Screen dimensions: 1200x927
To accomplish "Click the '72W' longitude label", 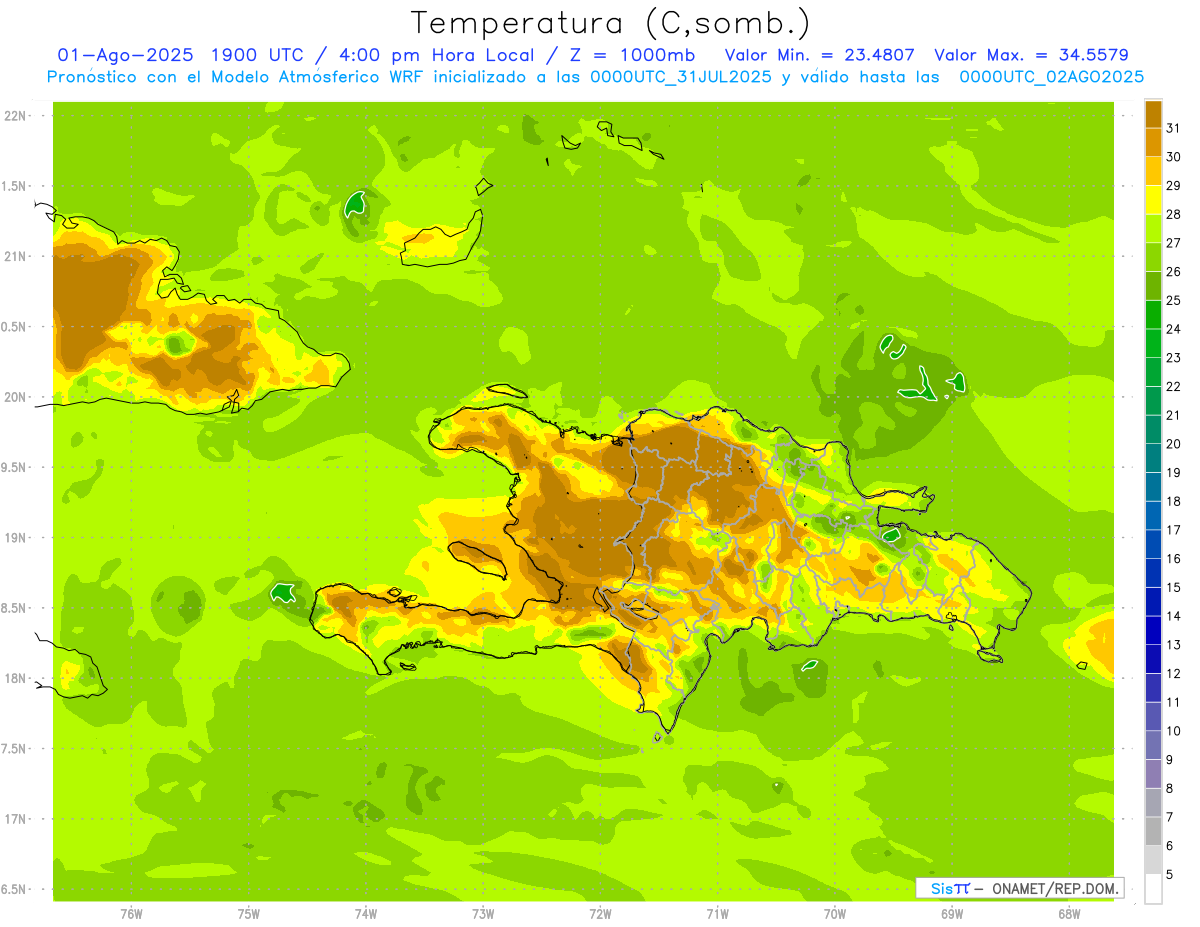I will pos(600,913).
